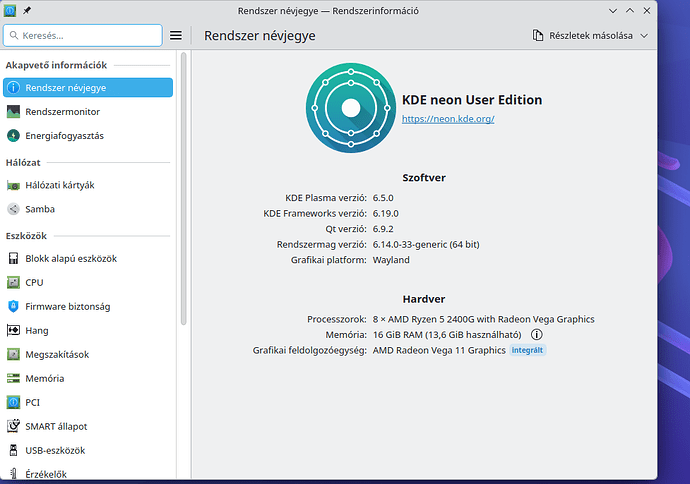690x484 pixels.
Task: Click the CPU chip icon
Action: pos(14,282)
